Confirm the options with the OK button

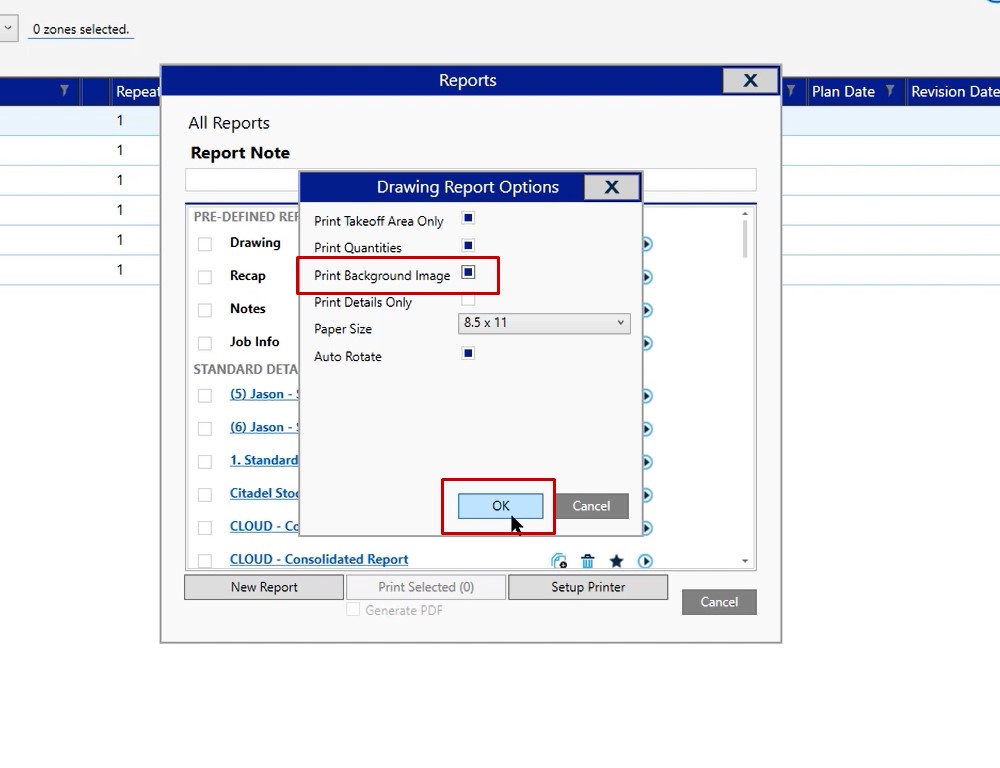click(x=500, y=506)
